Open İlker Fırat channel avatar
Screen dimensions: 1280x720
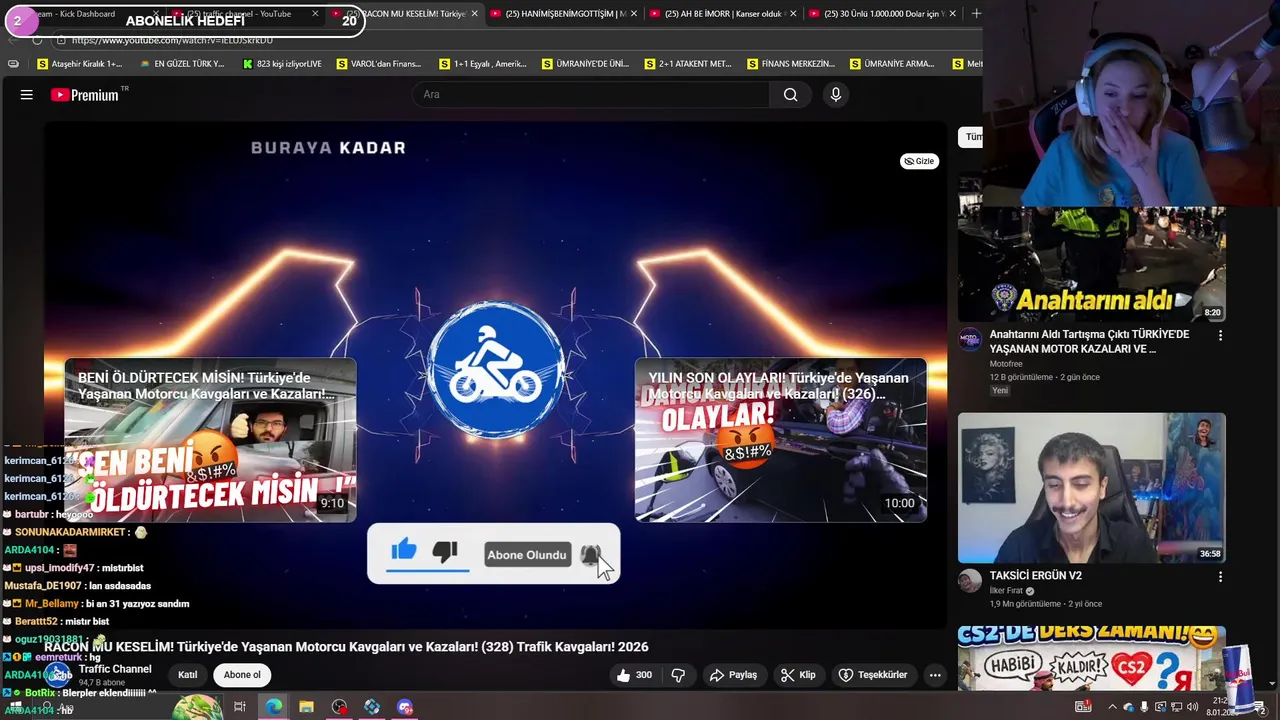(970, 581)
